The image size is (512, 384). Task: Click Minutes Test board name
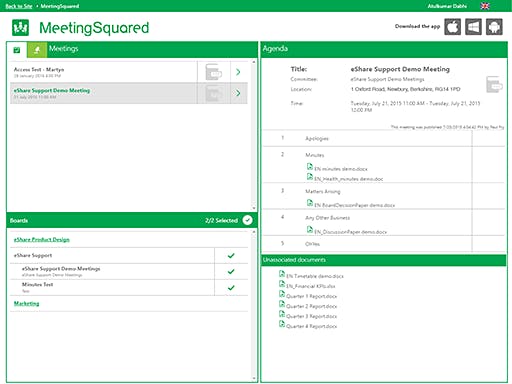pos(37,285)
